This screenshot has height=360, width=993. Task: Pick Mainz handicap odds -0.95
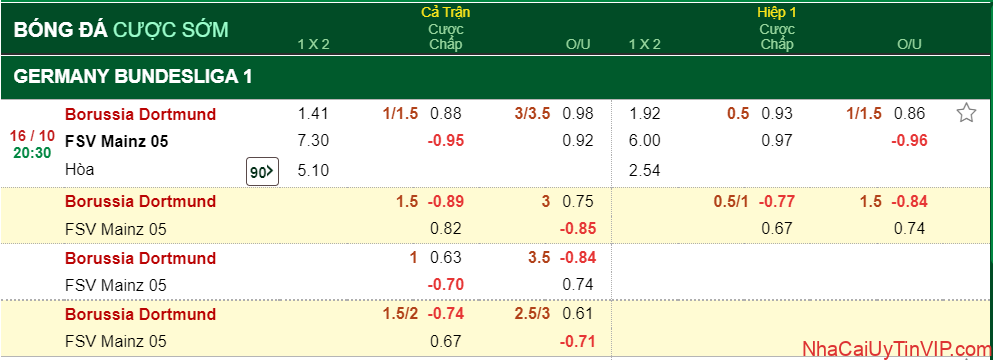click(x=446, y=141)
